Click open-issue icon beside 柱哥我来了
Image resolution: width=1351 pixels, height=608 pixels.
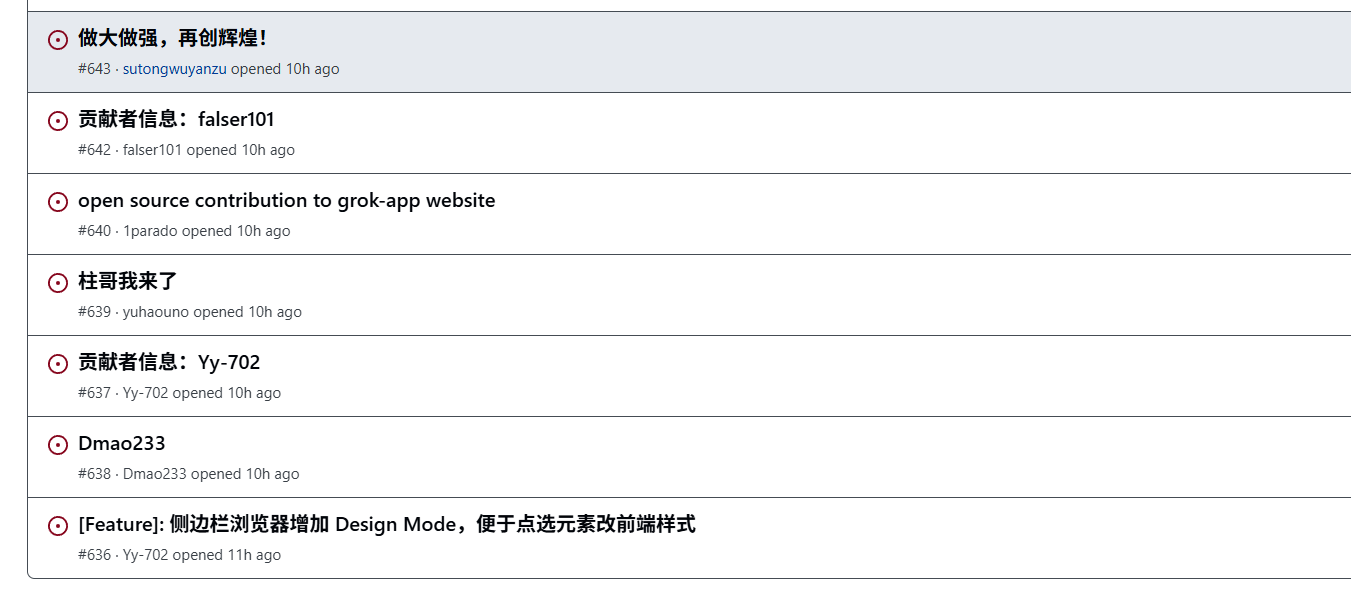click(58, 283)
